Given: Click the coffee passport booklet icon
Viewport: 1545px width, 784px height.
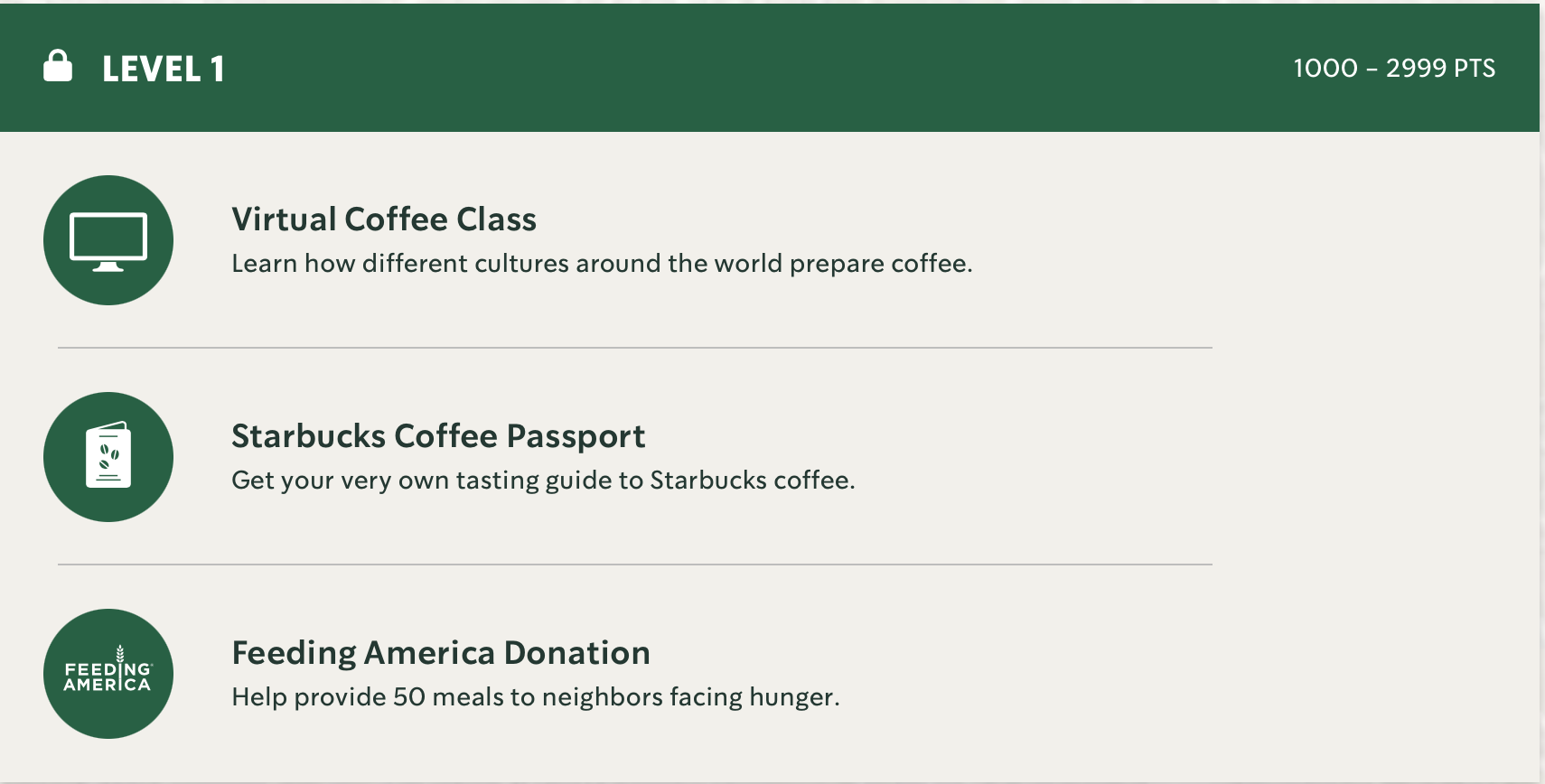Looking at the screenshot, I should point(108,457).
